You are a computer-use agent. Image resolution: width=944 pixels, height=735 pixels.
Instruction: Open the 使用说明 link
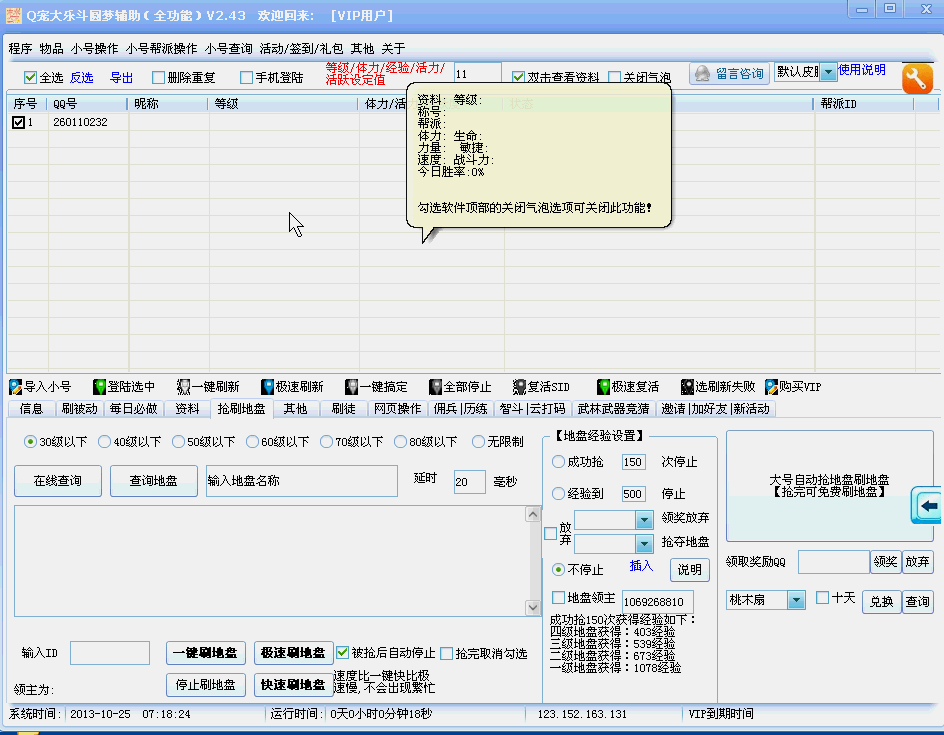pos(862,70)
